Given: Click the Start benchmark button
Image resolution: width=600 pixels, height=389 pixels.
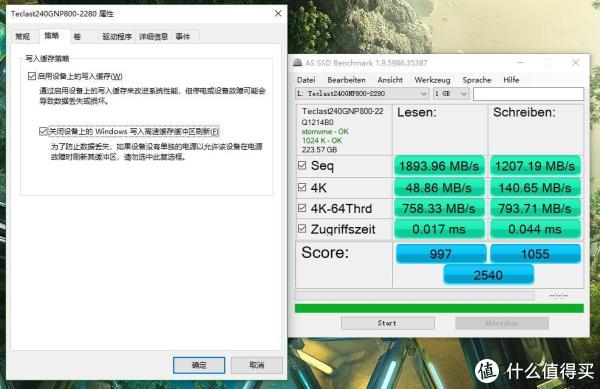Looking at the screenshot, I should click(388, 323).
